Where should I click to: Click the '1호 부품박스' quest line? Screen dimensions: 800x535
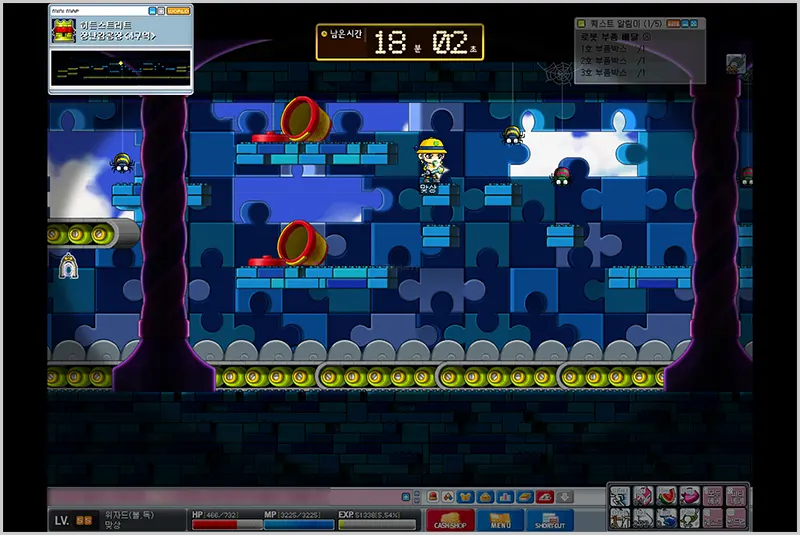click(612, 49)
